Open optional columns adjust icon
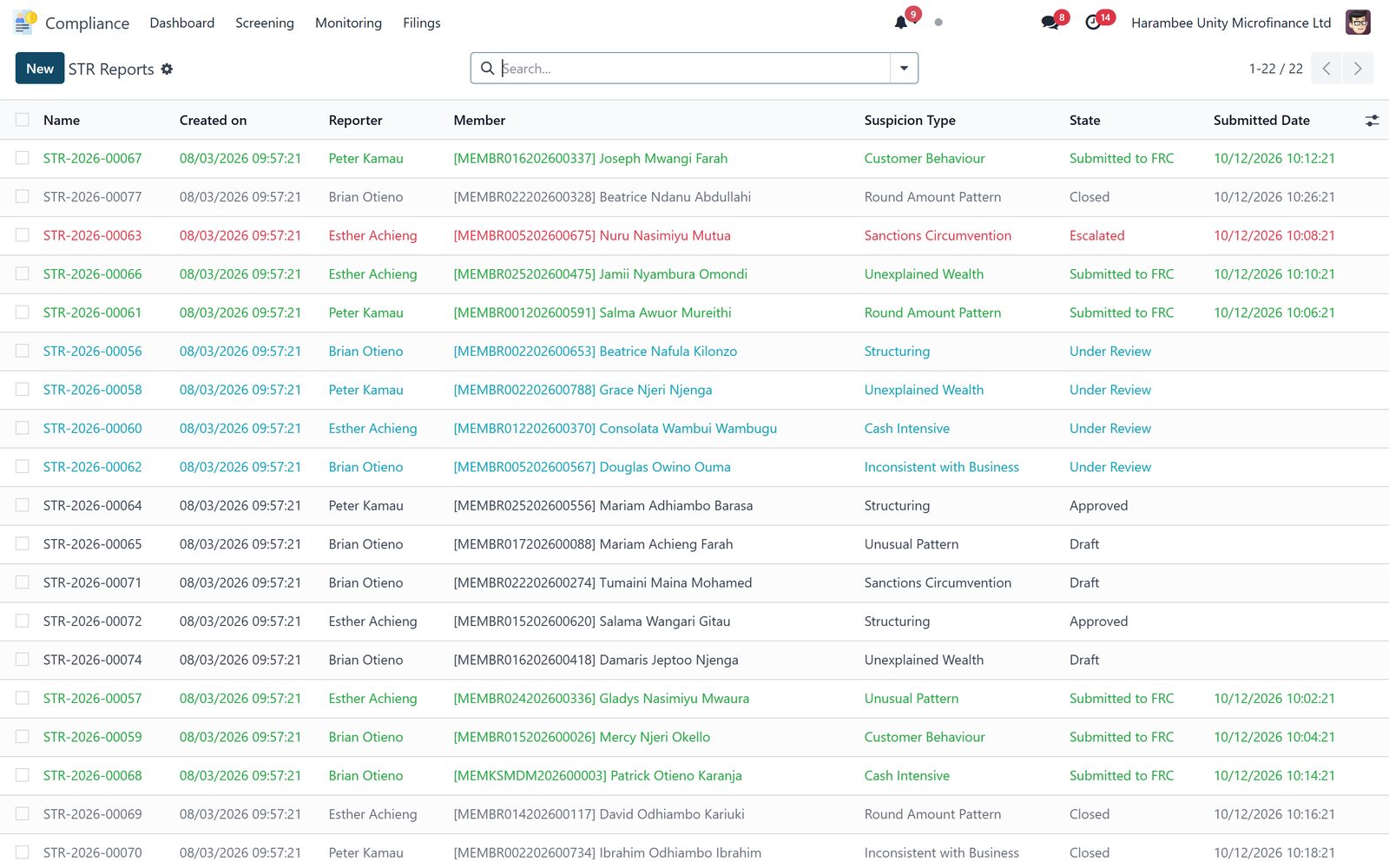 pos(1372,121)
